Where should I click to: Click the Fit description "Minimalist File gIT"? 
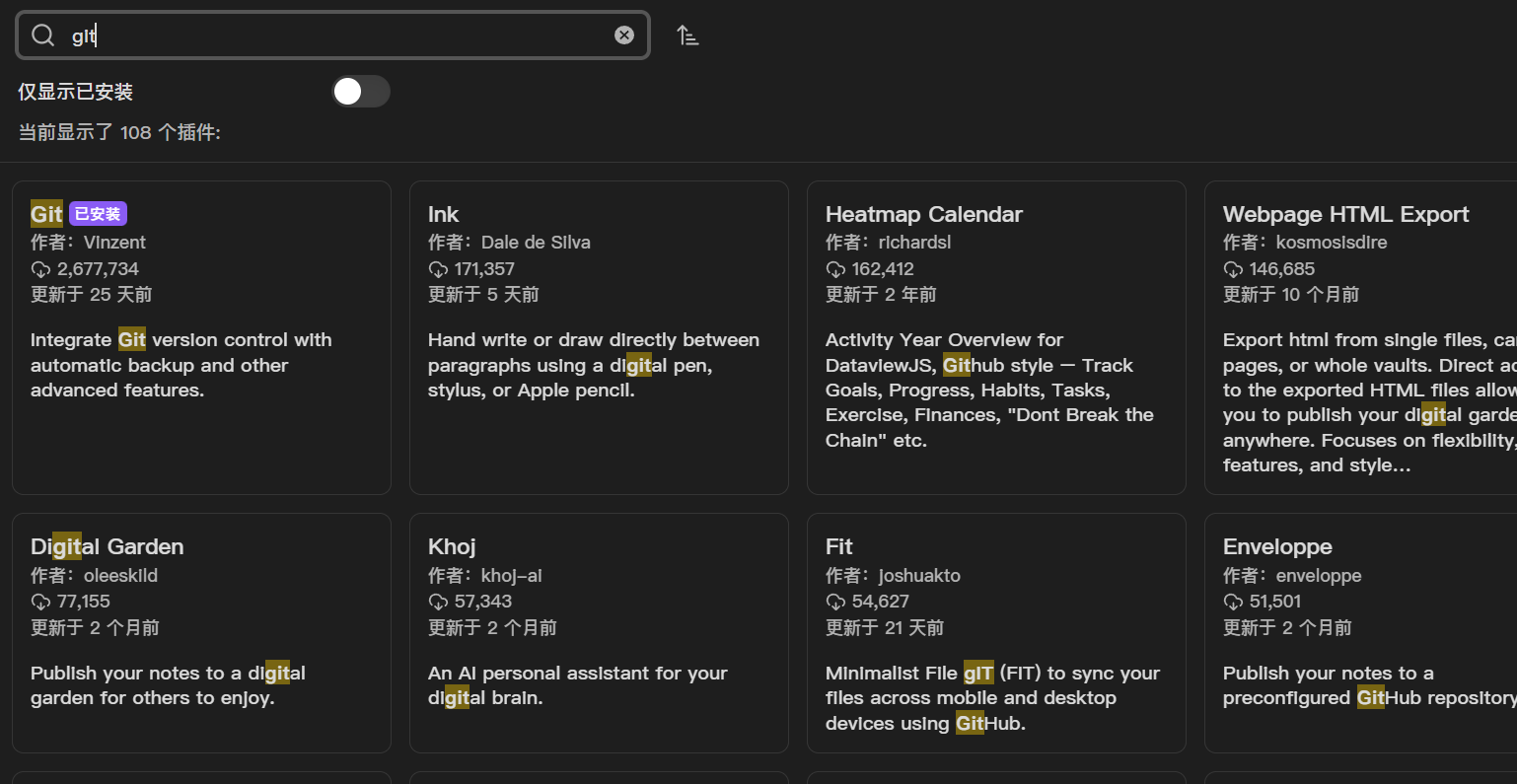[992, 698]
